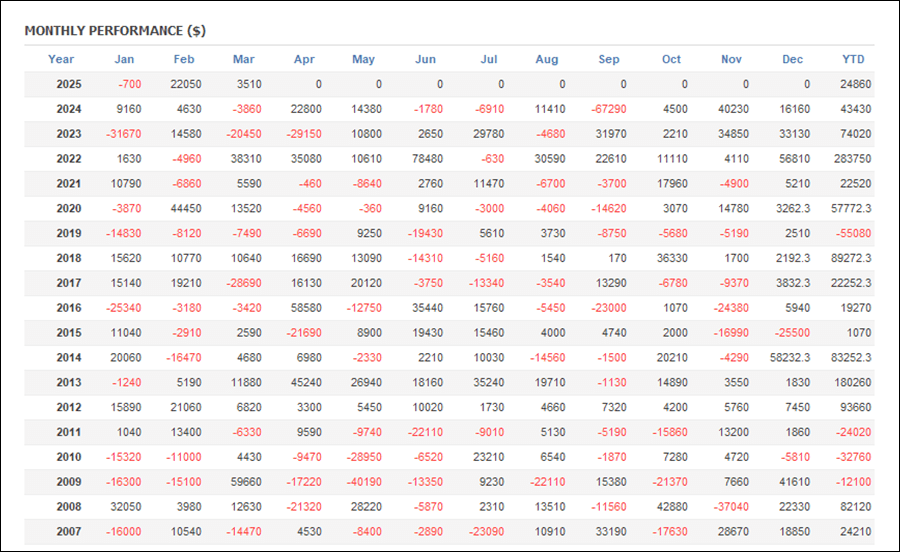Click the YTD column header
The image size is (900, 552).
point(853,59)
